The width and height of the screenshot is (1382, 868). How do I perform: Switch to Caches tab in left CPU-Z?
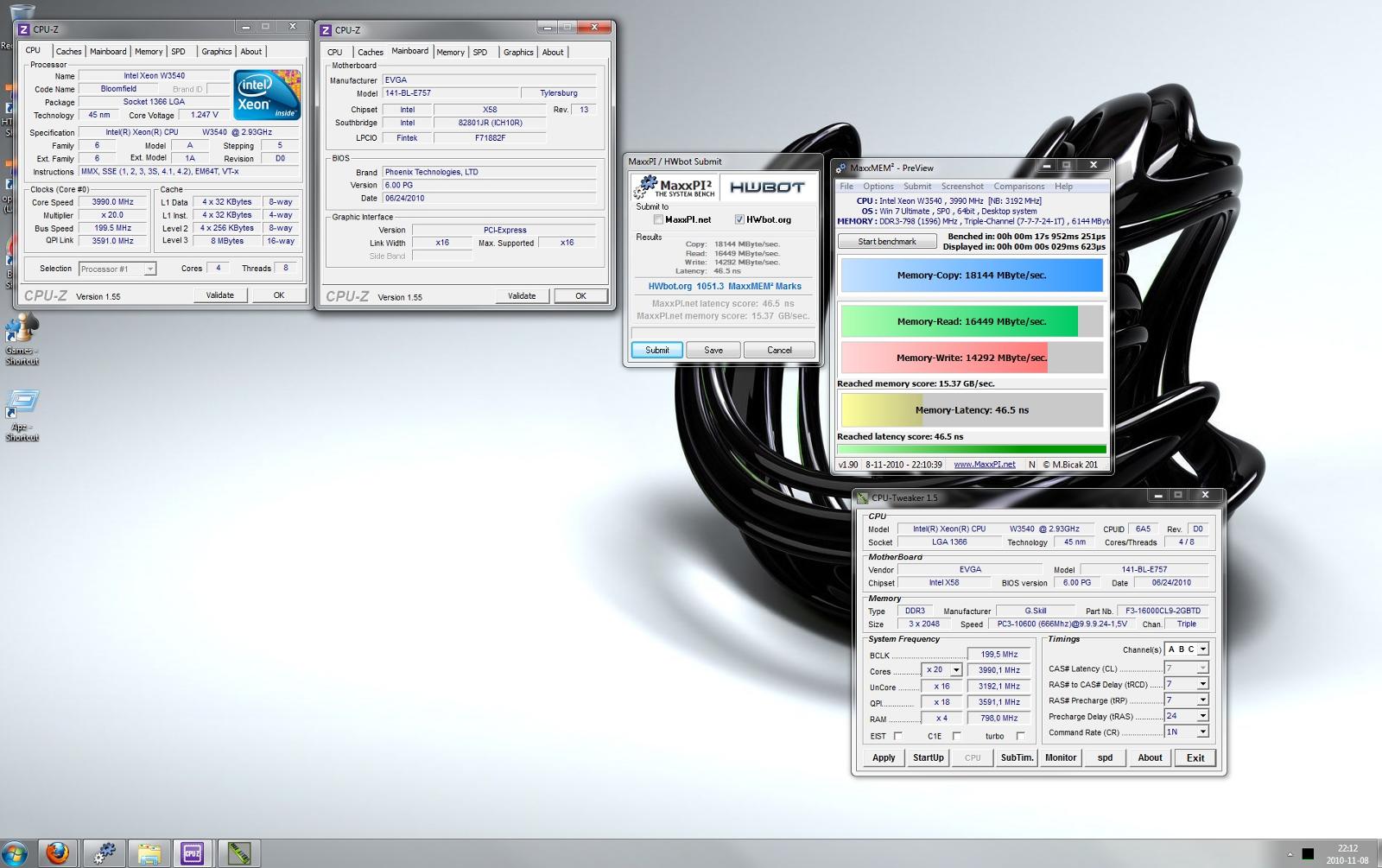point(68,52)
